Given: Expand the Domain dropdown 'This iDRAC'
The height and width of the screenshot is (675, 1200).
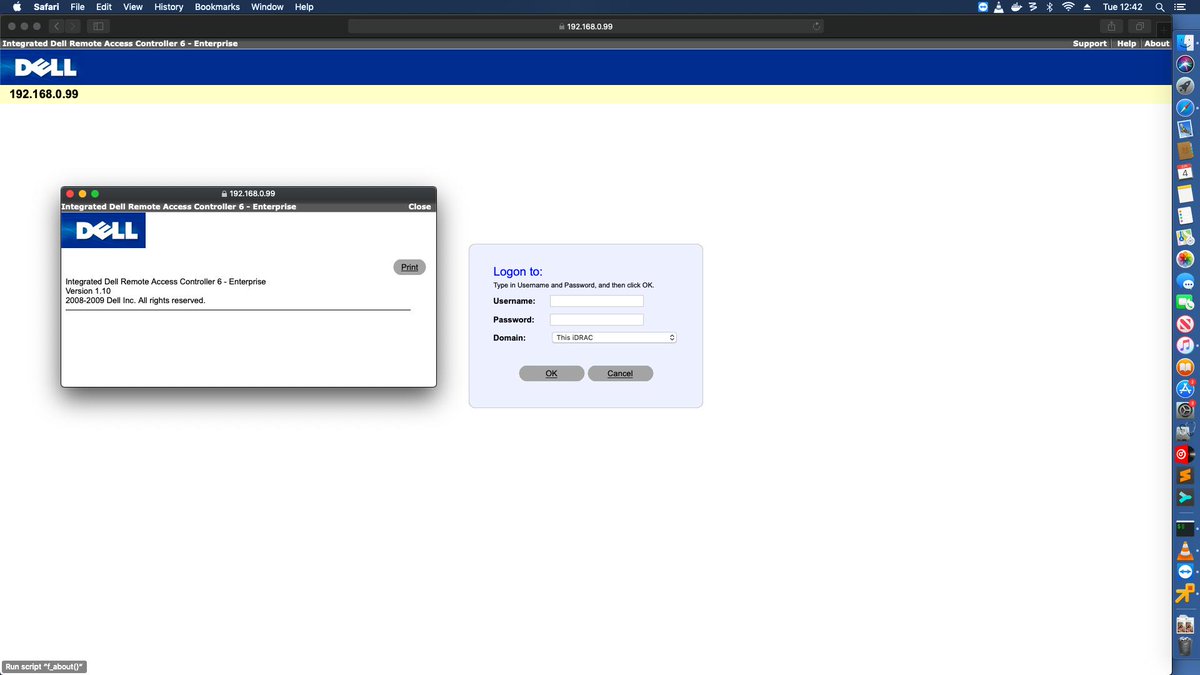Looking at the screenshot, I should coord(614,338).
